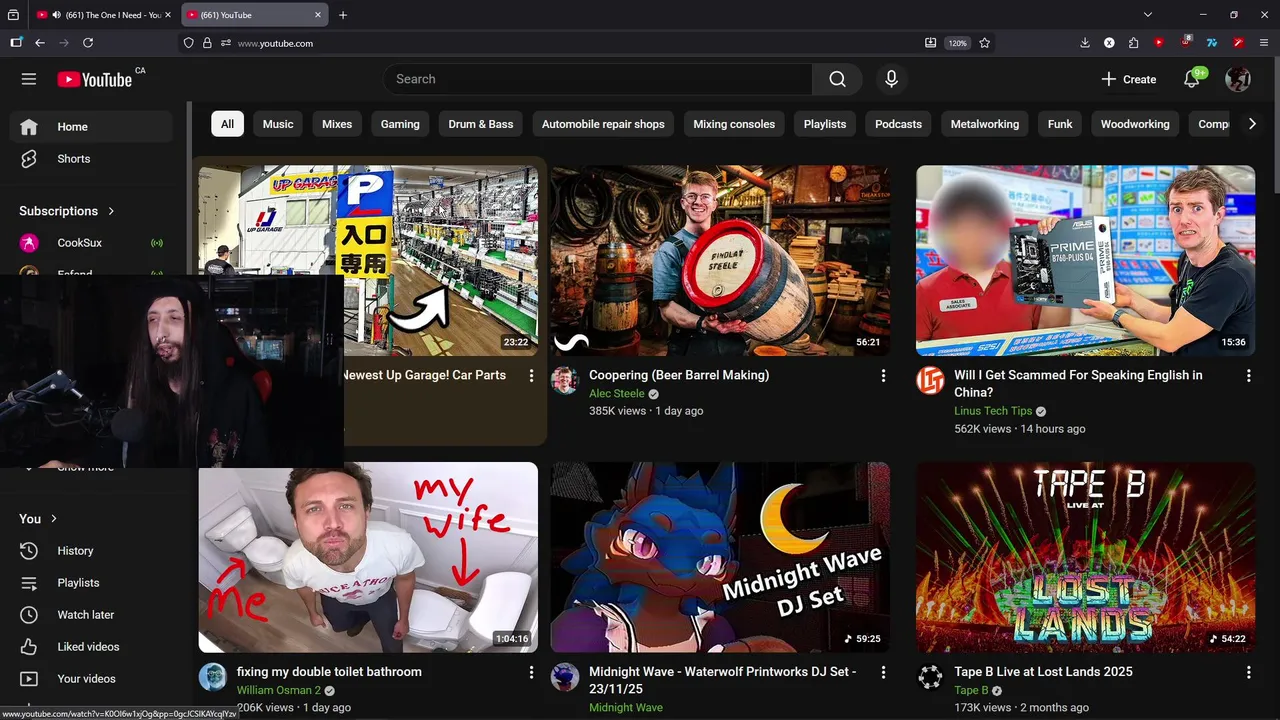Open the site security lock icon

coord(207,43)
